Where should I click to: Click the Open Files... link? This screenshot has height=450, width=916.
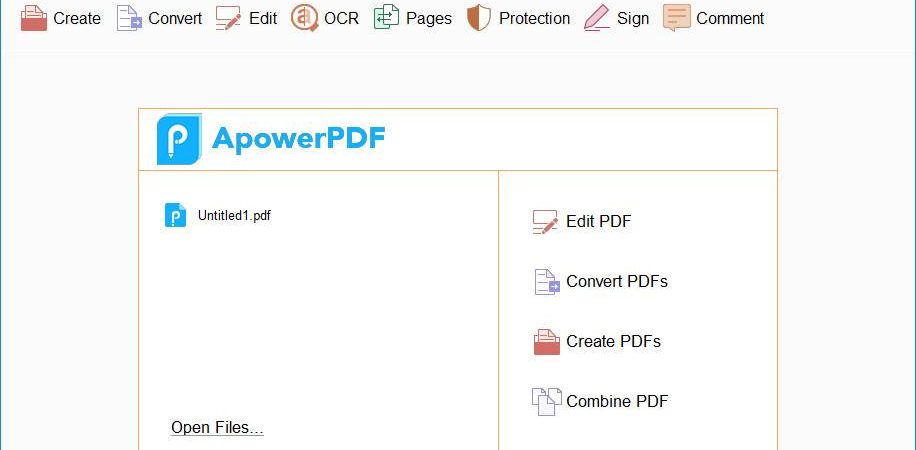[217, 428]
